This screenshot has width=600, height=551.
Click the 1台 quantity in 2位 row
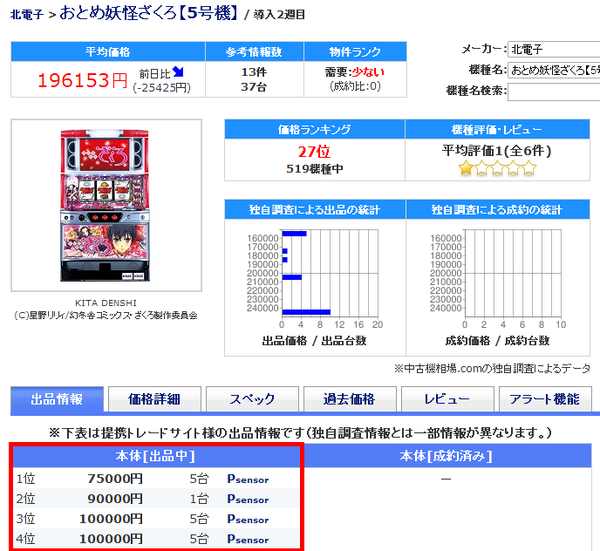pos(199,499)
